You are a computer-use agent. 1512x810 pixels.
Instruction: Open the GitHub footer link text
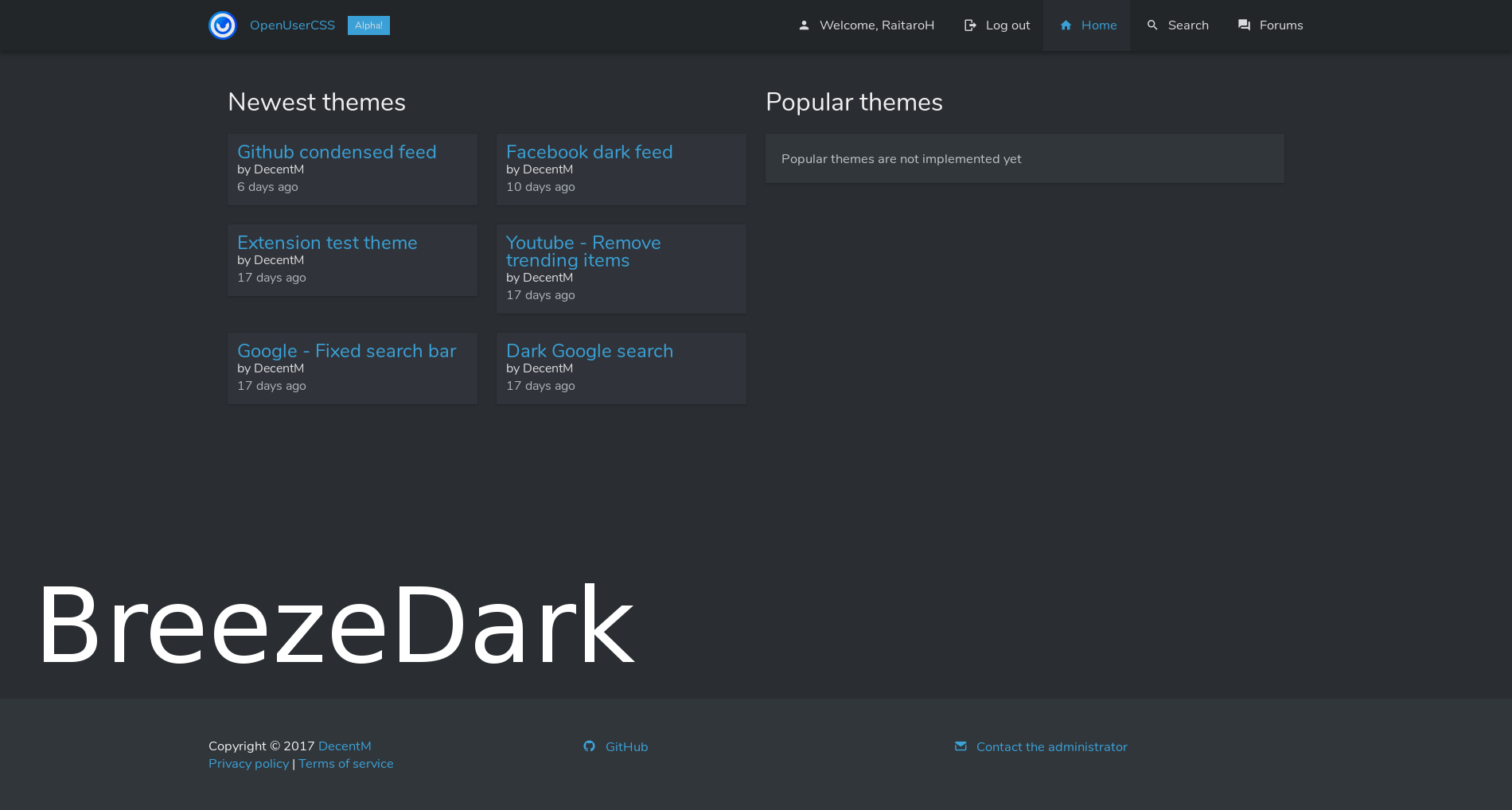pyautogui.click(x=627, y=747)
